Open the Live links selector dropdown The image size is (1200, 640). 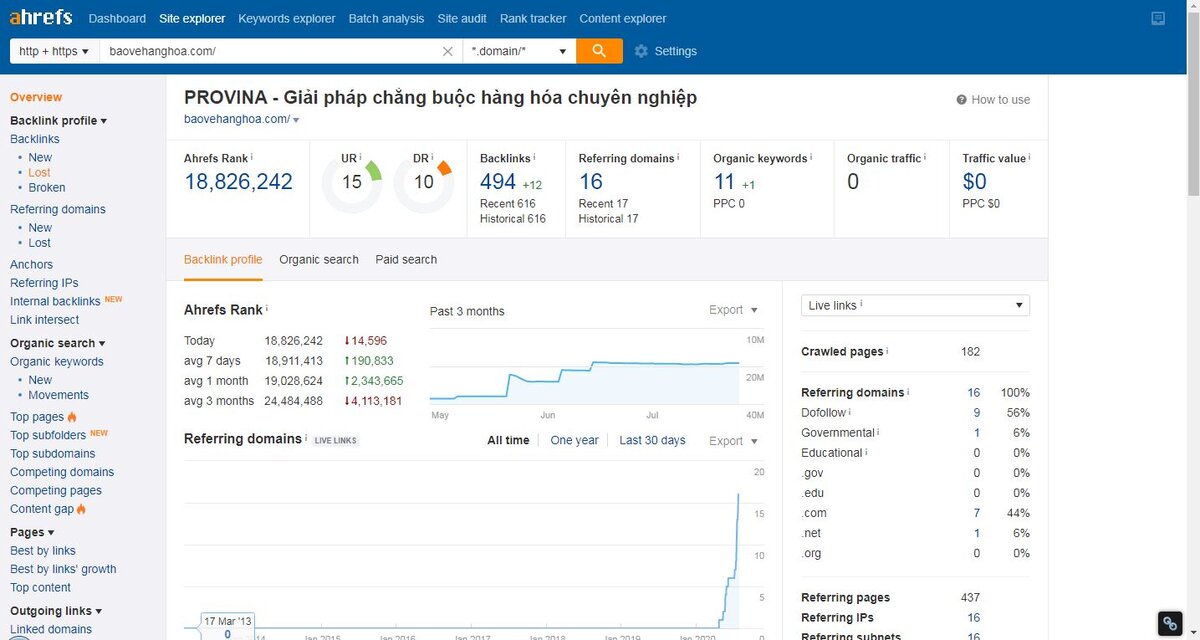point(915,305)
